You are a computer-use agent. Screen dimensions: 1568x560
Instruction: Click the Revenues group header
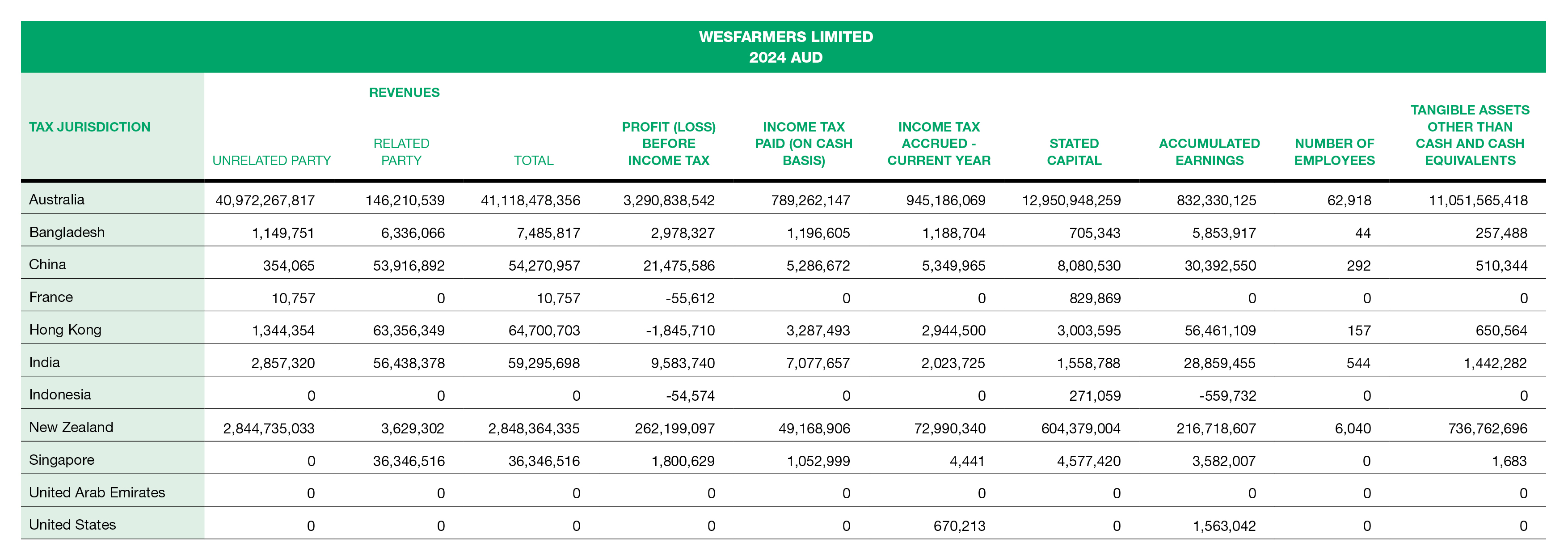pos(404,93)
